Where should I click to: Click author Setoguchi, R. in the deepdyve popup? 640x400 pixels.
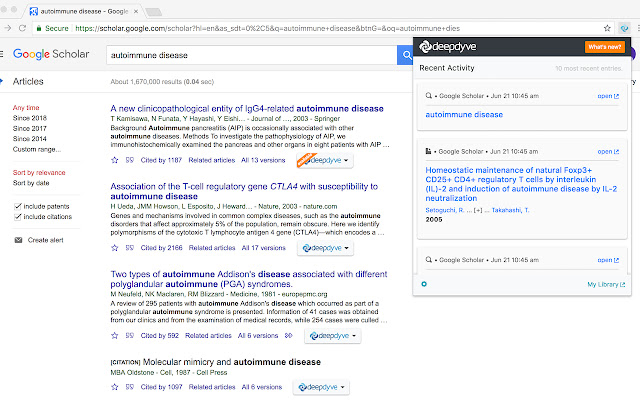445,210
